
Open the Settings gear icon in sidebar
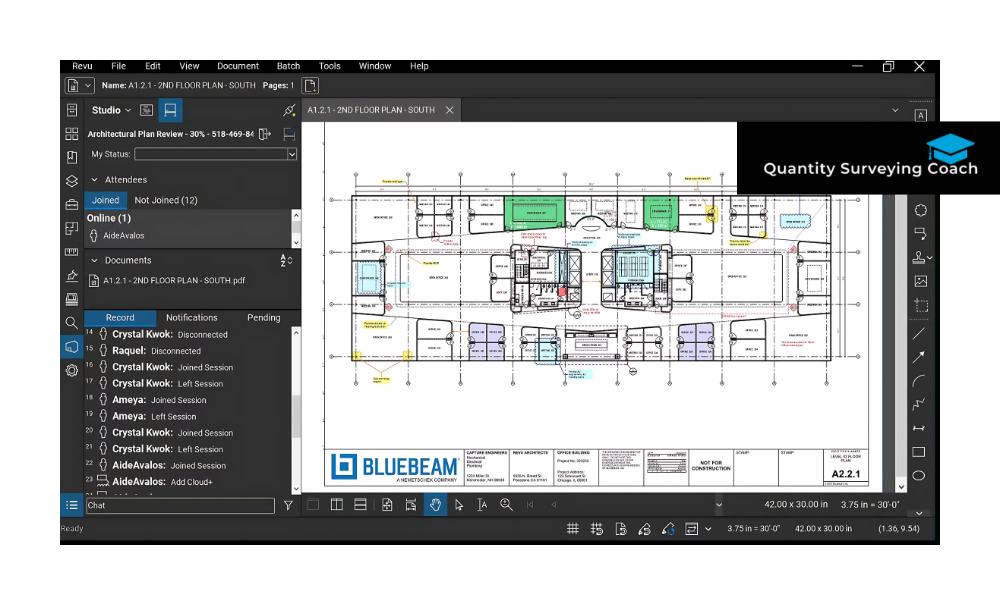click(x=71, y=370)
